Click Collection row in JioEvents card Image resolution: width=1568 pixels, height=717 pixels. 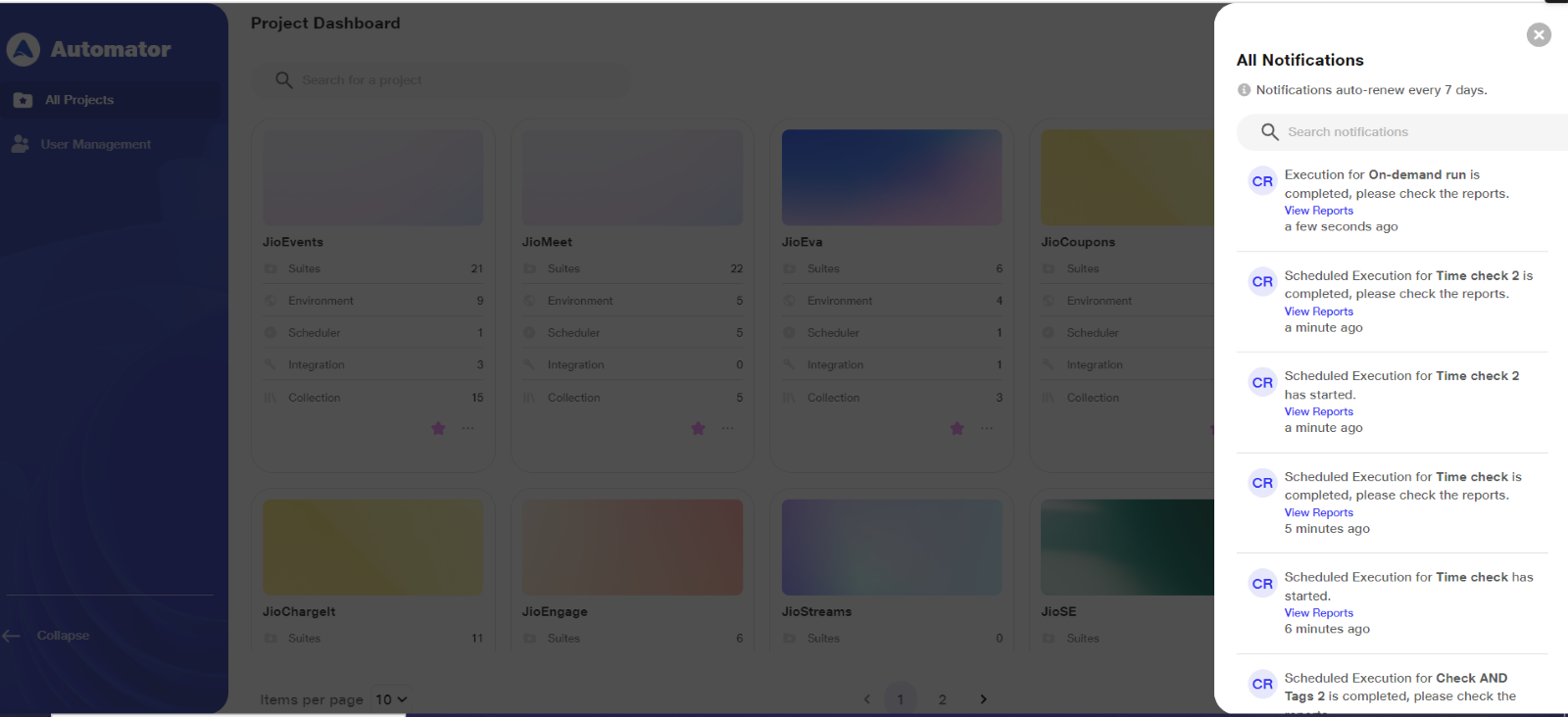coord(373,398)
